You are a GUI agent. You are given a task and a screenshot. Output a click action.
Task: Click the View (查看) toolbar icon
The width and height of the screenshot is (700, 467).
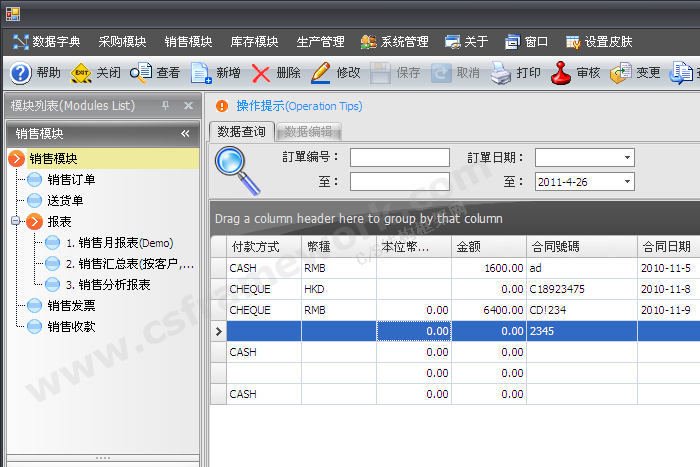pyautogui.click(x=141, y=73)
